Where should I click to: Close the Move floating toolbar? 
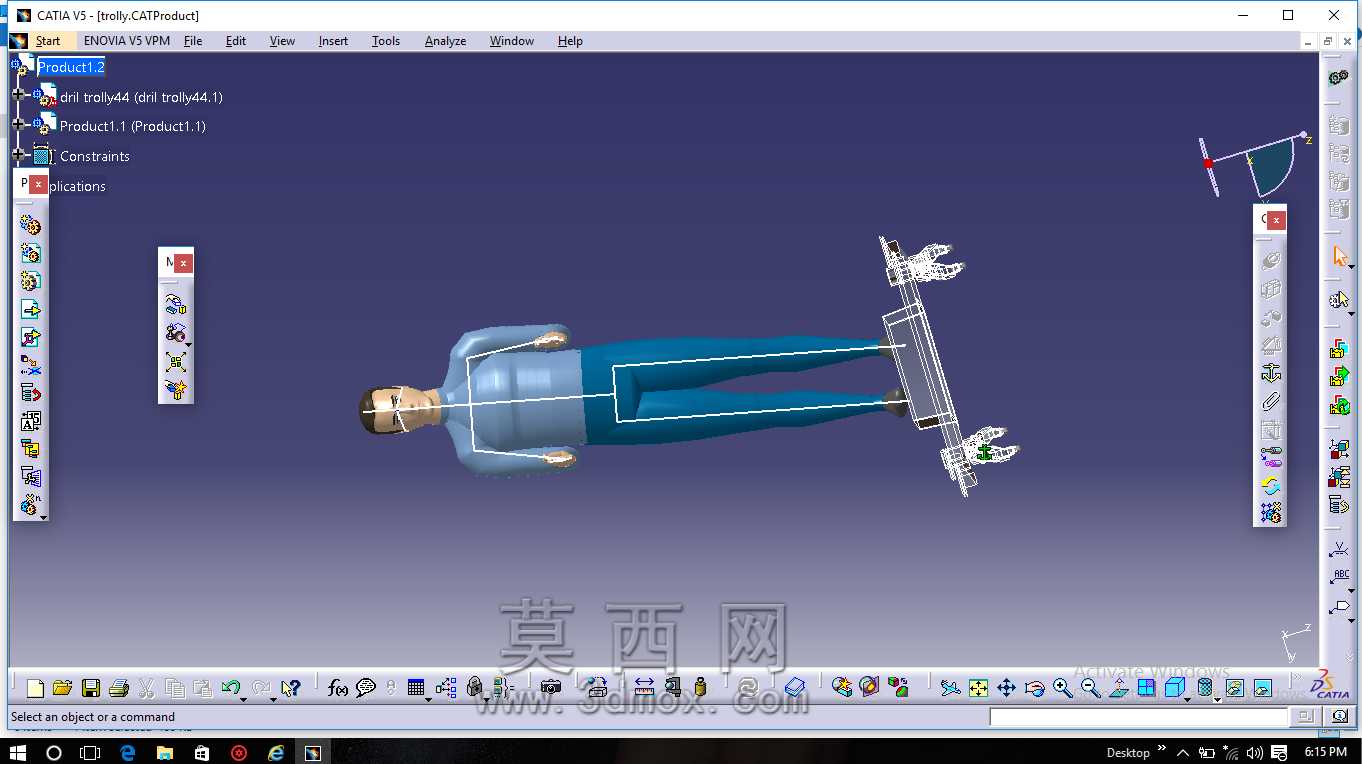coord(183,263)
